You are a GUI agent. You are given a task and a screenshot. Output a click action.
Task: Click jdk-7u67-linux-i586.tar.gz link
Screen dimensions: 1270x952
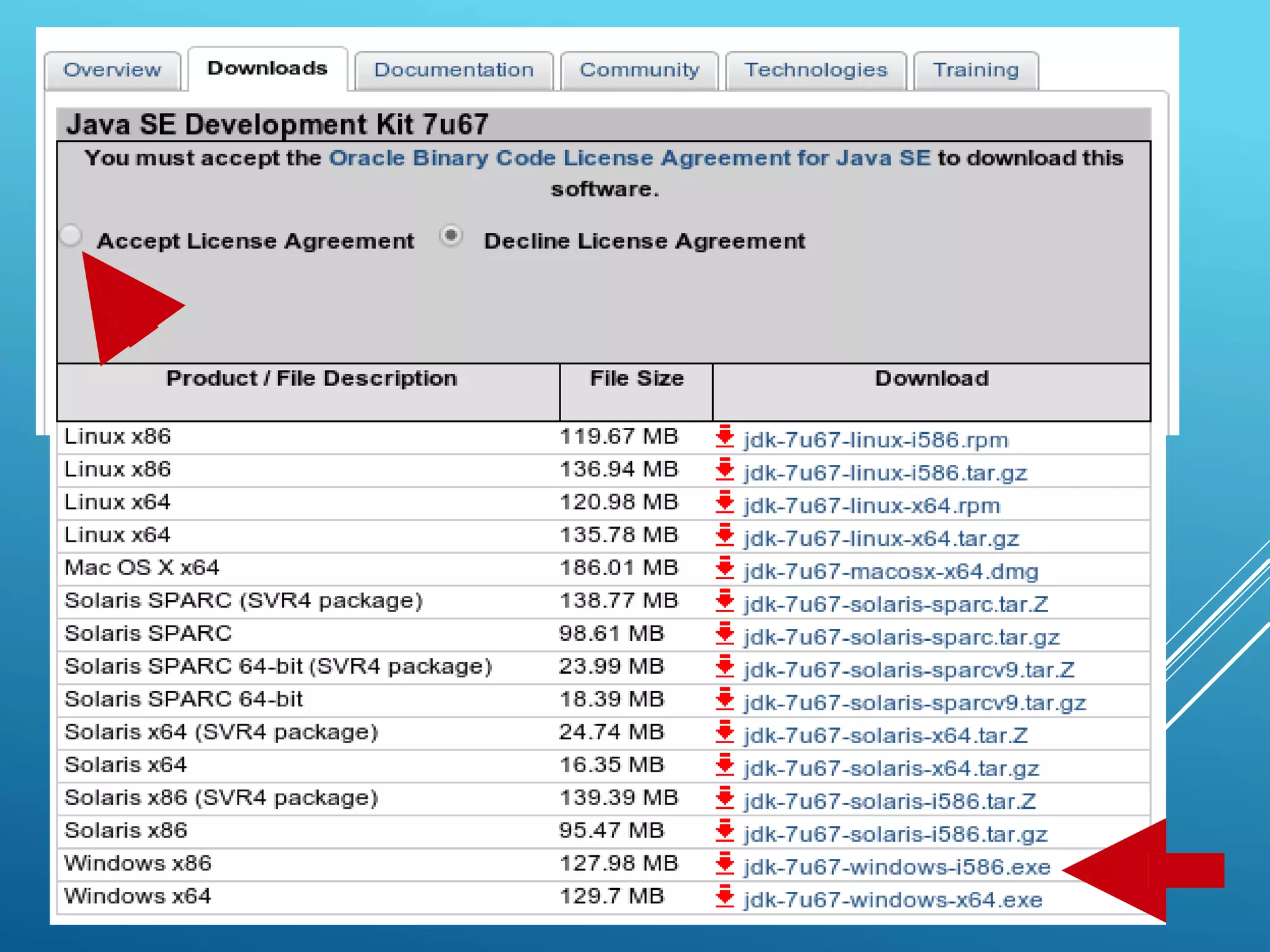click(886, 473)
